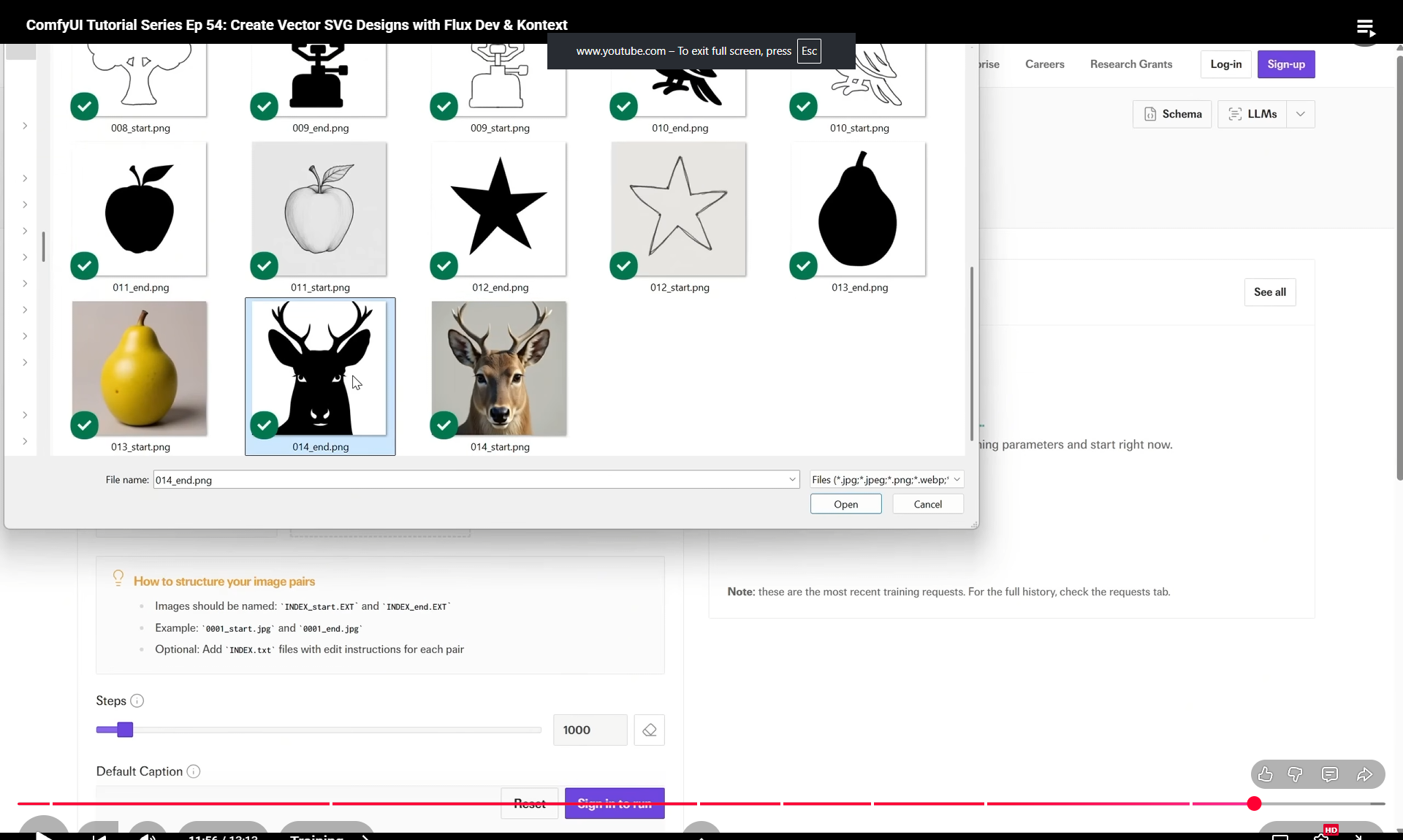Click the eraser icon beside steps value
Image resolution: width=1403 pixels, height=840 pixels.
649,730
